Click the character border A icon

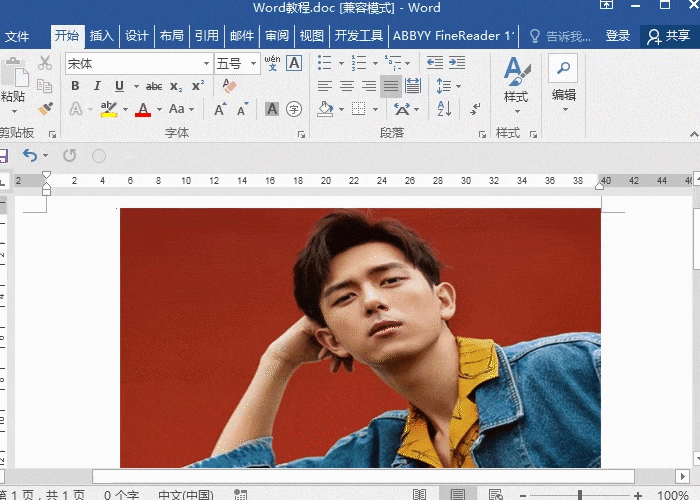(x=294, y=63)
